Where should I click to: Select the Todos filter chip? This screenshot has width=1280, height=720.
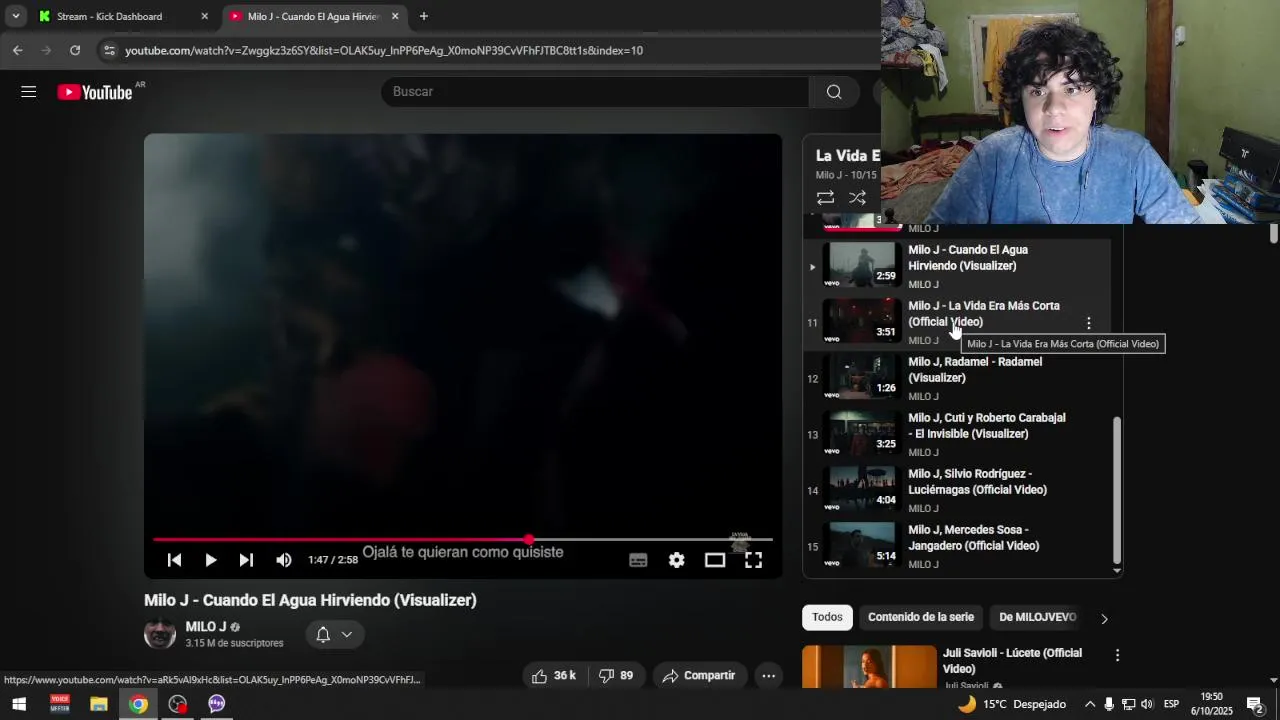[x=827, y=617]
